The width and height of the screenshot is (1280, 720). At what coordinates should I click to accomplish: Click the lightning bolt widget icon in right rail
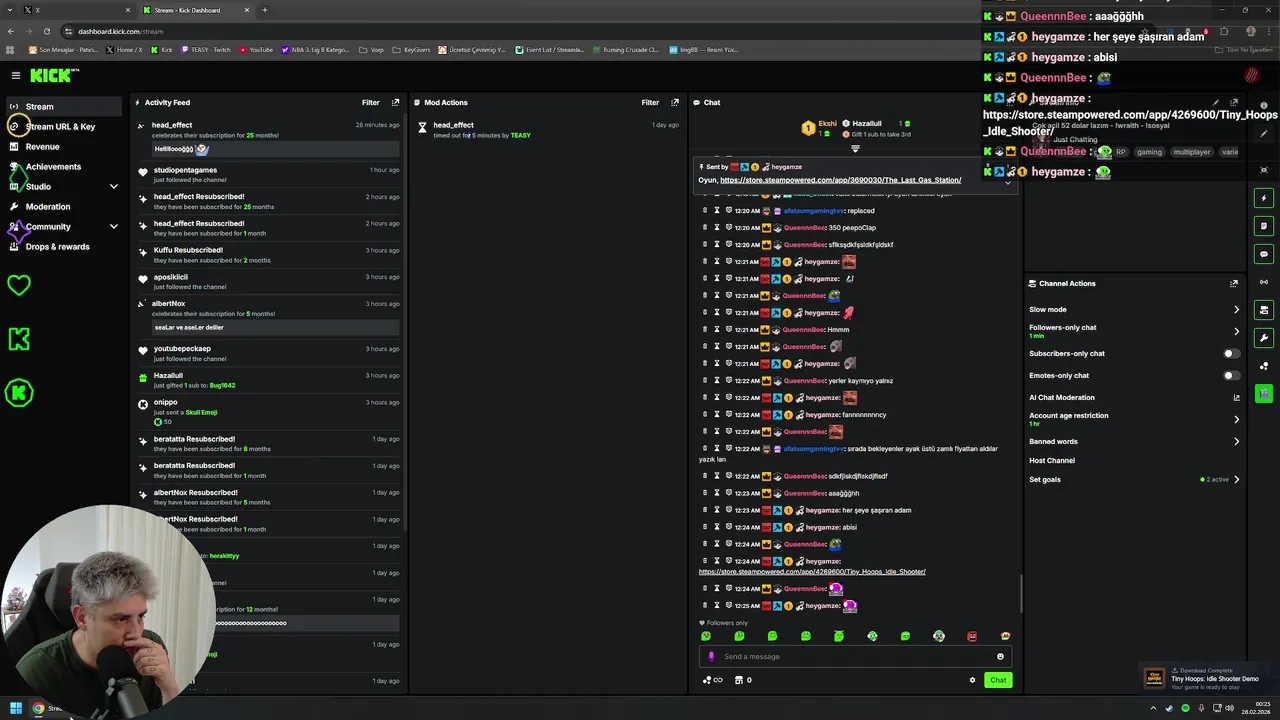[x=1264, y=198]
